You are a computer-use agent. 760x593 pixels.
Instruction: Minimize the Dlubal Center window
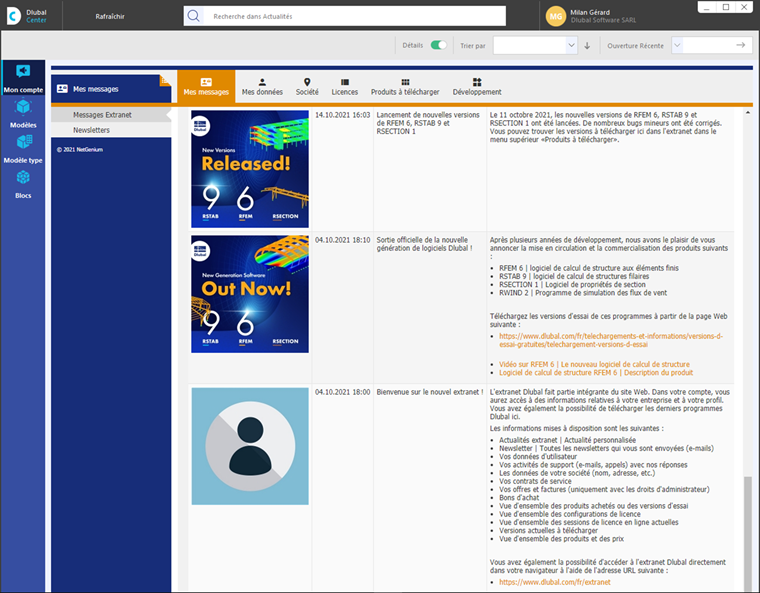click(x=707, y=7)
